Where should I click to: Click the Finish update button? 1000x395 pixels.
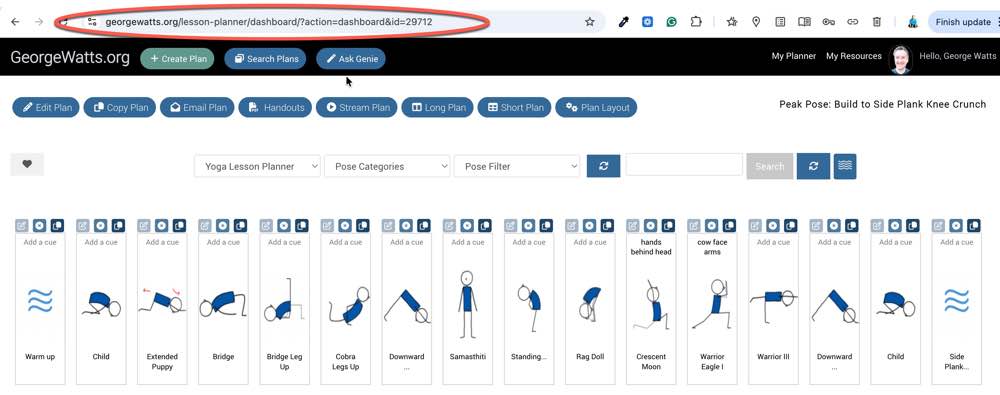[x=963, y=22]
